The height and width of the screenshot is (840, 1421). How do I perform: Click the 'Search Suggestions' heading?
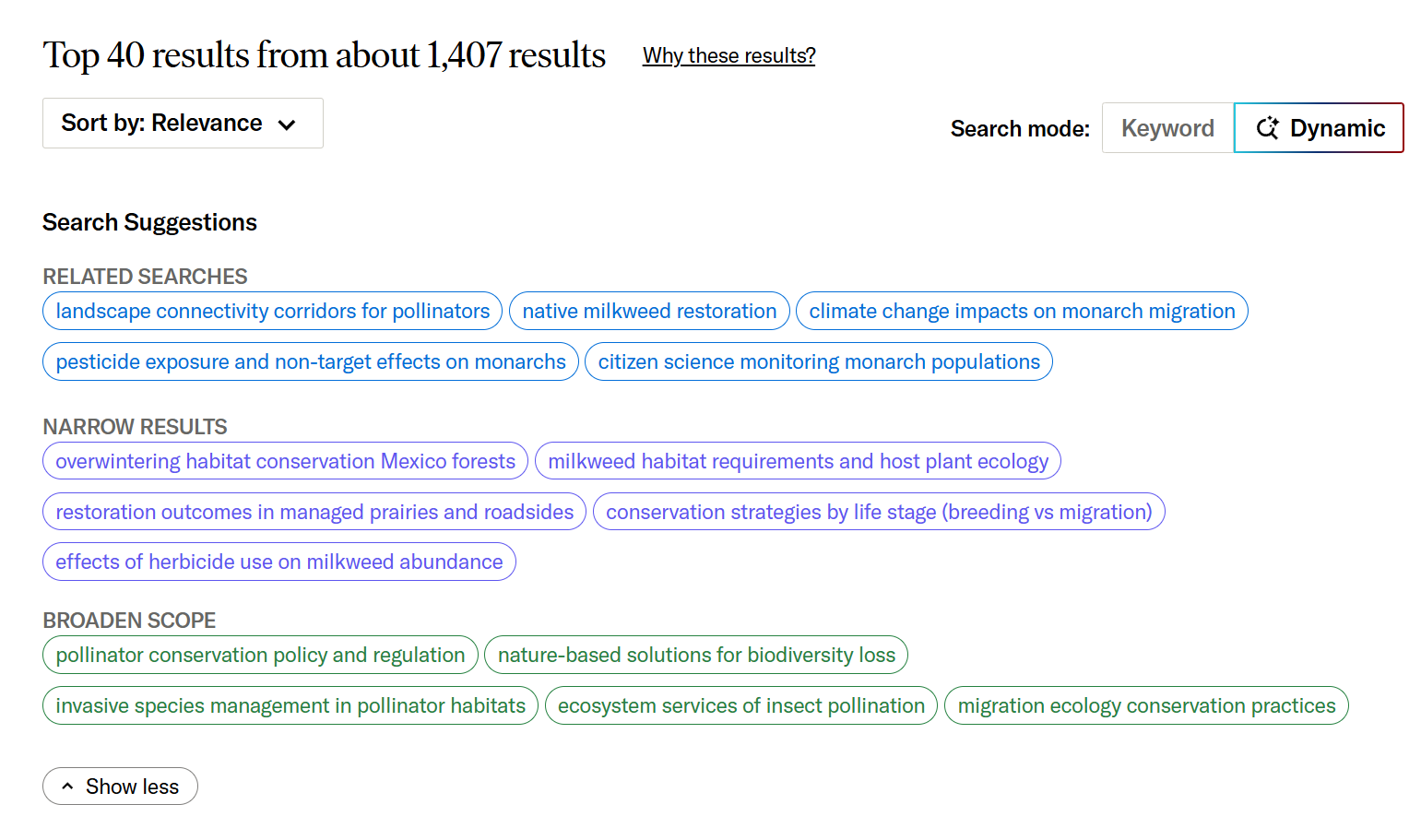click(x=149, y=222)
